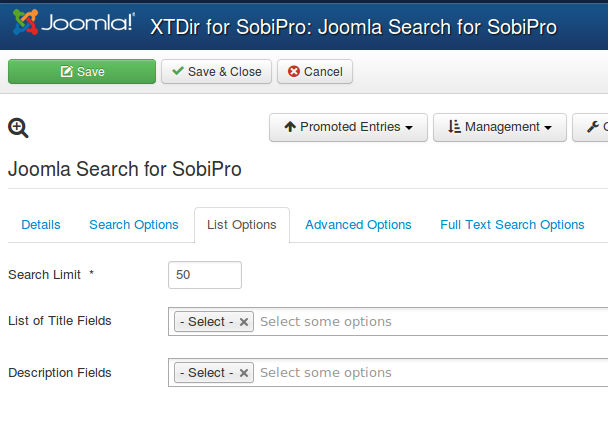Viewport: 608px width, 427px height.
Task: Click the List of Title Fields label
Action: [60, 321]
